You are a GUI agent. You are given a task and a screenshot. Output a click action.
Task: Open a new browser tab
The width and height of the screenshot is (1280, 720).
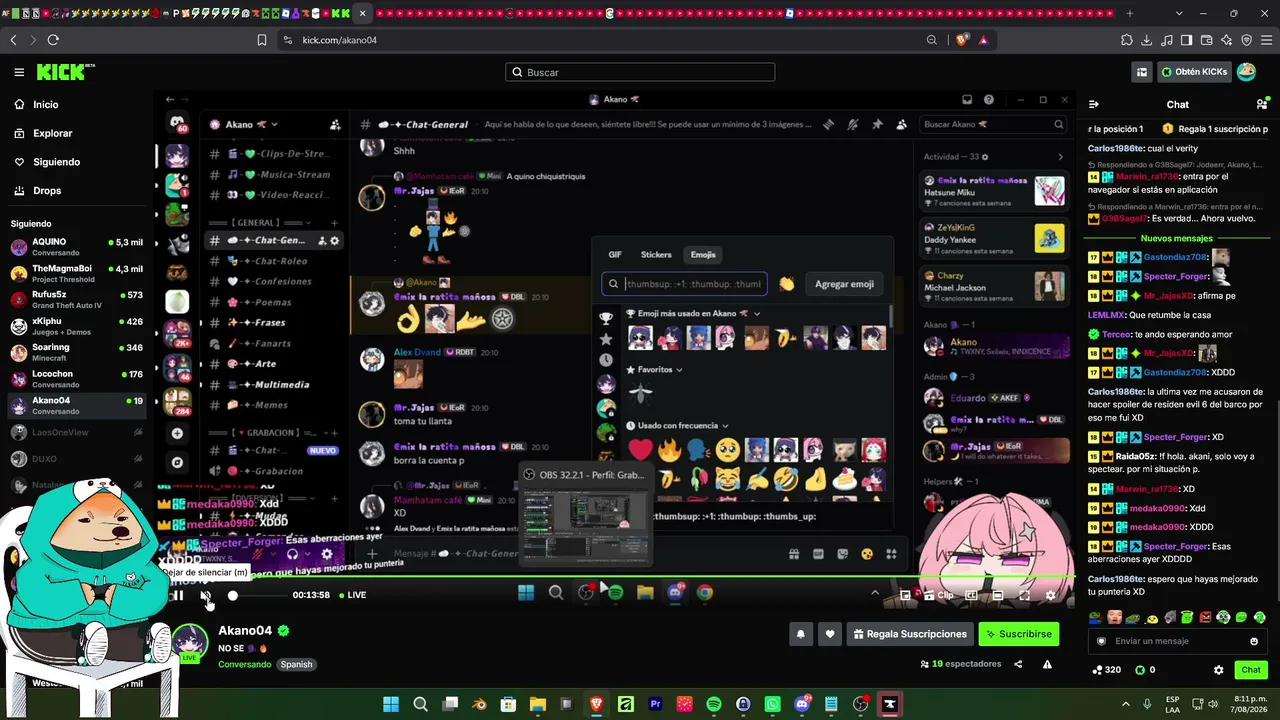pyautogui.click(x=1130, y=13)
